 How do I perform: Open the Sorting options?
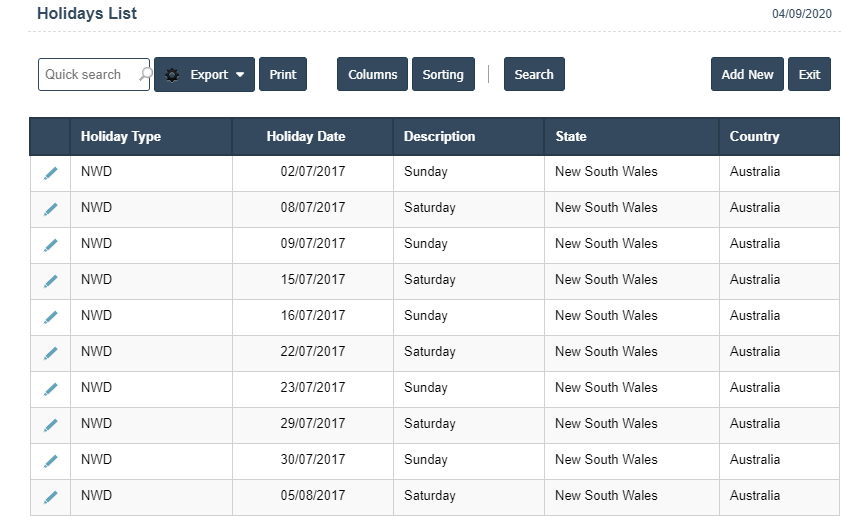pos(443,75)
